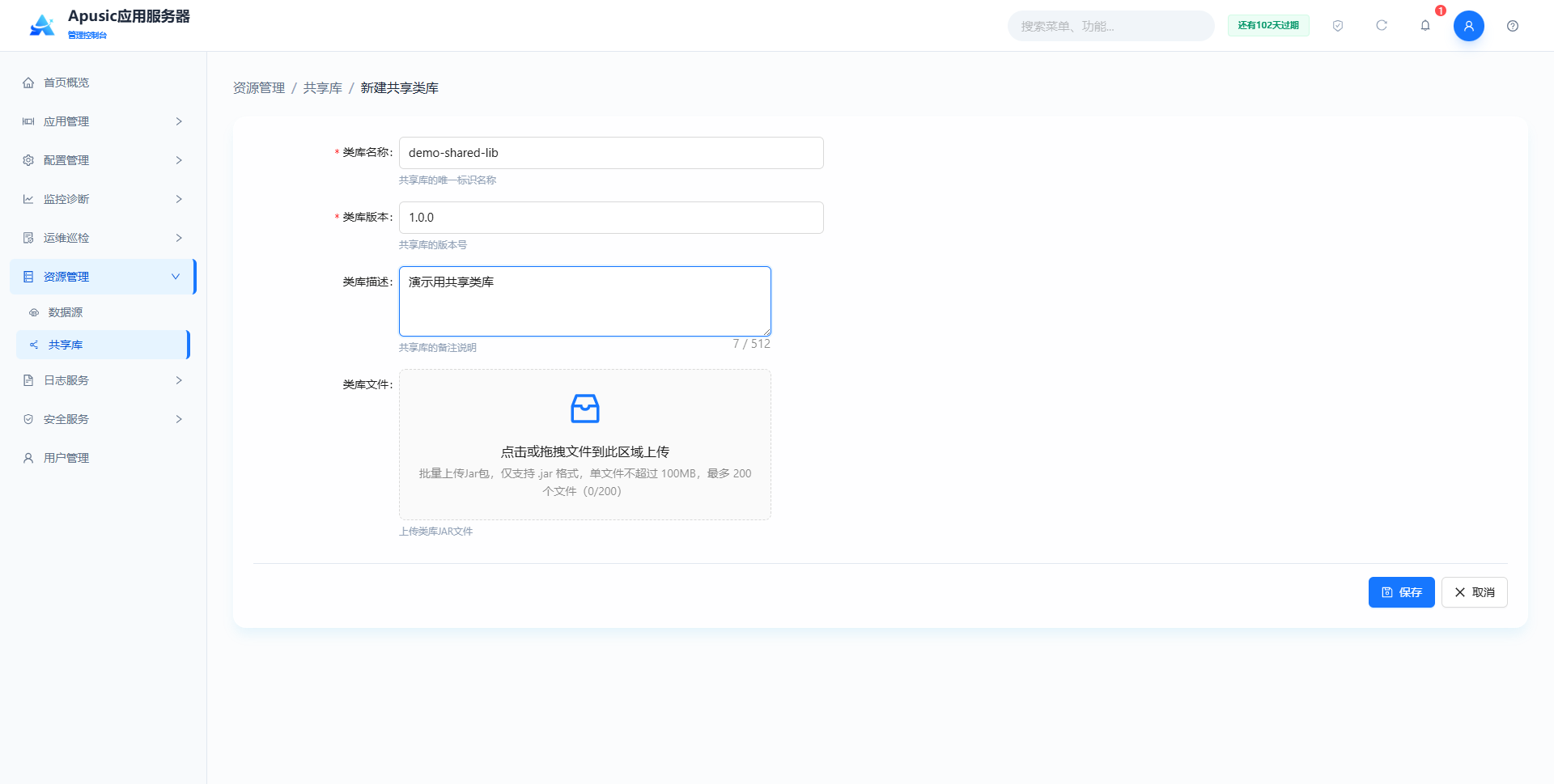Select 共享库 submenu item
Screen dimensions: 1554x784
tap(103, 345)
